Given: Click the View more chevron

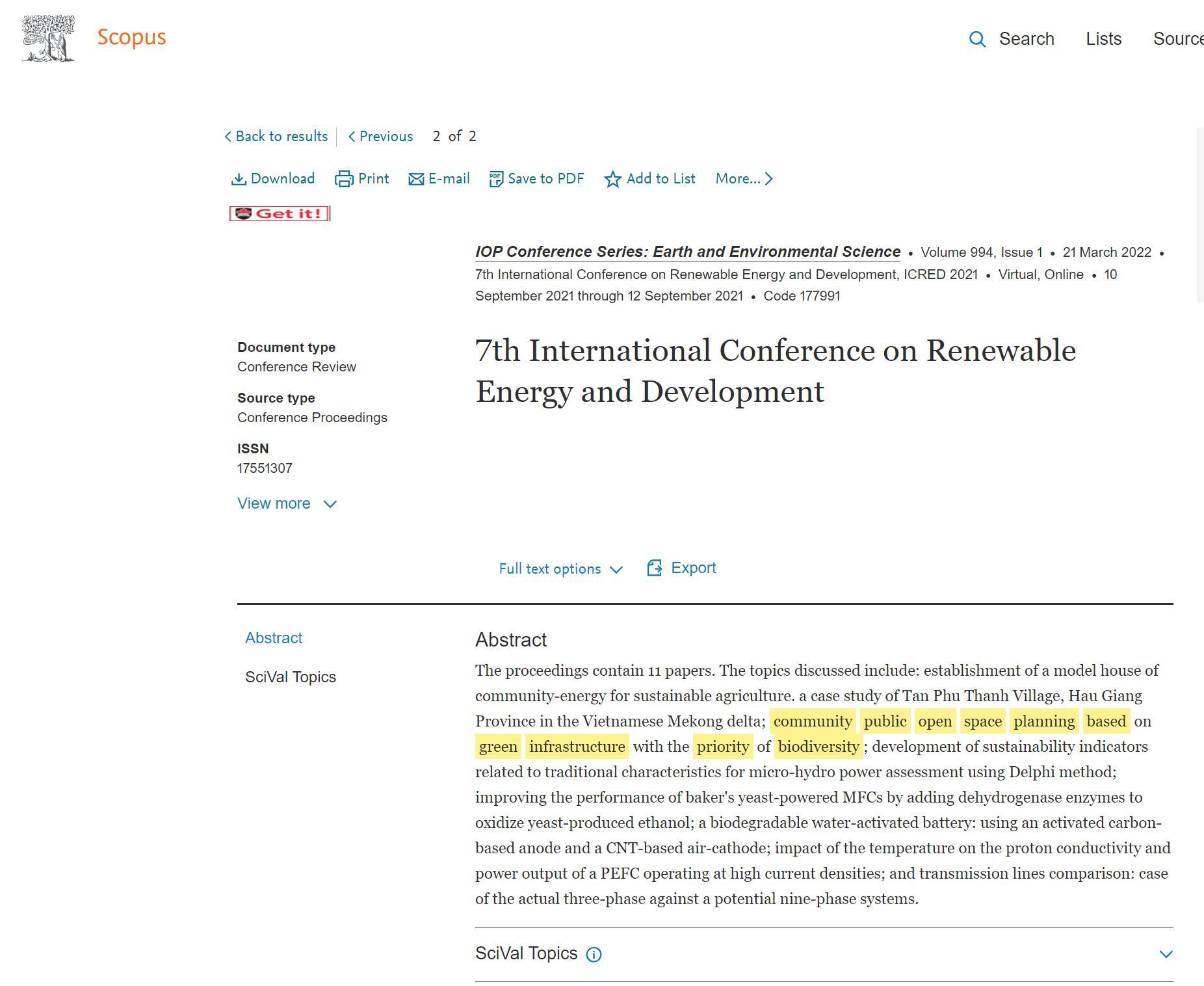Looking at the screenshot, I should click(x=330, y=504).
